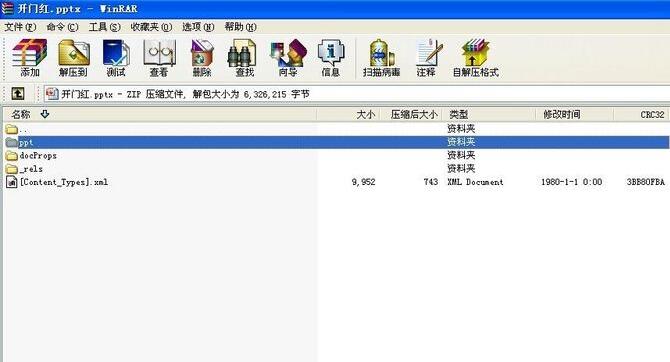Click the SFX (自解压格式) icon
The width and height of the screenshot is (670, 362).
(476, 58)
